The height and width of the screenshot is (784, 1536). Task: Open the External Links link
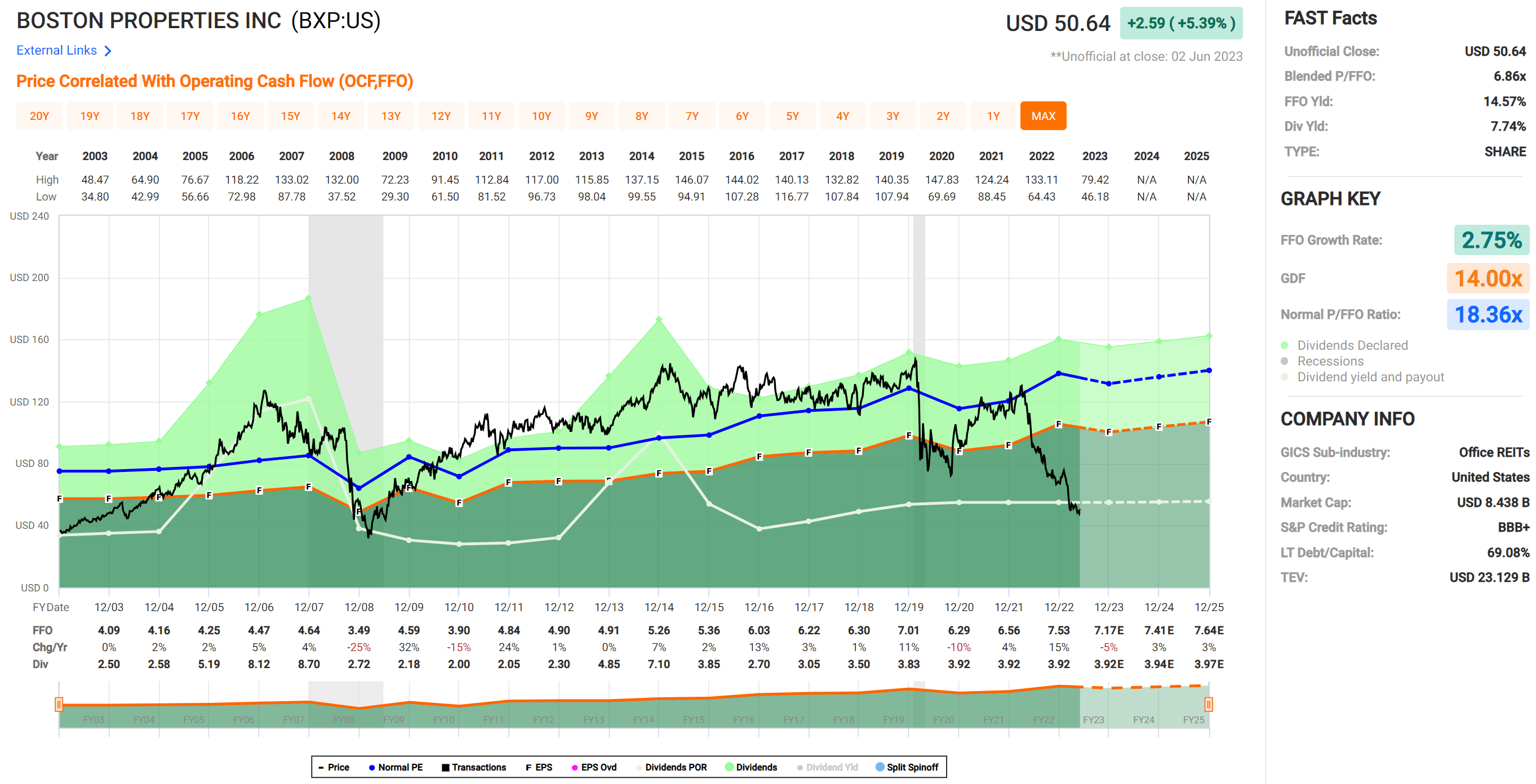click(x=57, y=50)
